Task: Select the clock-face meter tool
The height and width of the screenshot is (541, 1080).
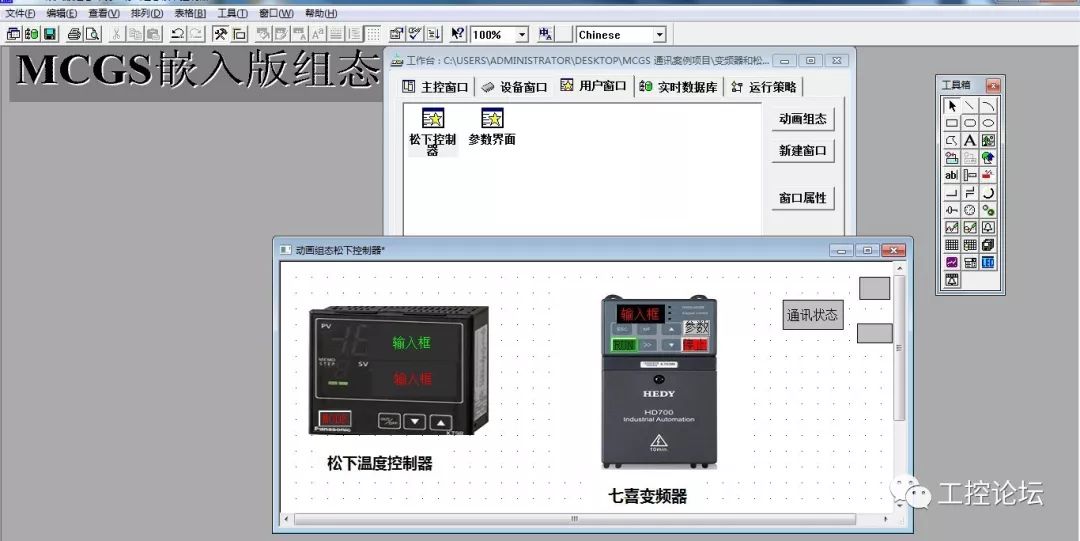Action: click(970, 210)
